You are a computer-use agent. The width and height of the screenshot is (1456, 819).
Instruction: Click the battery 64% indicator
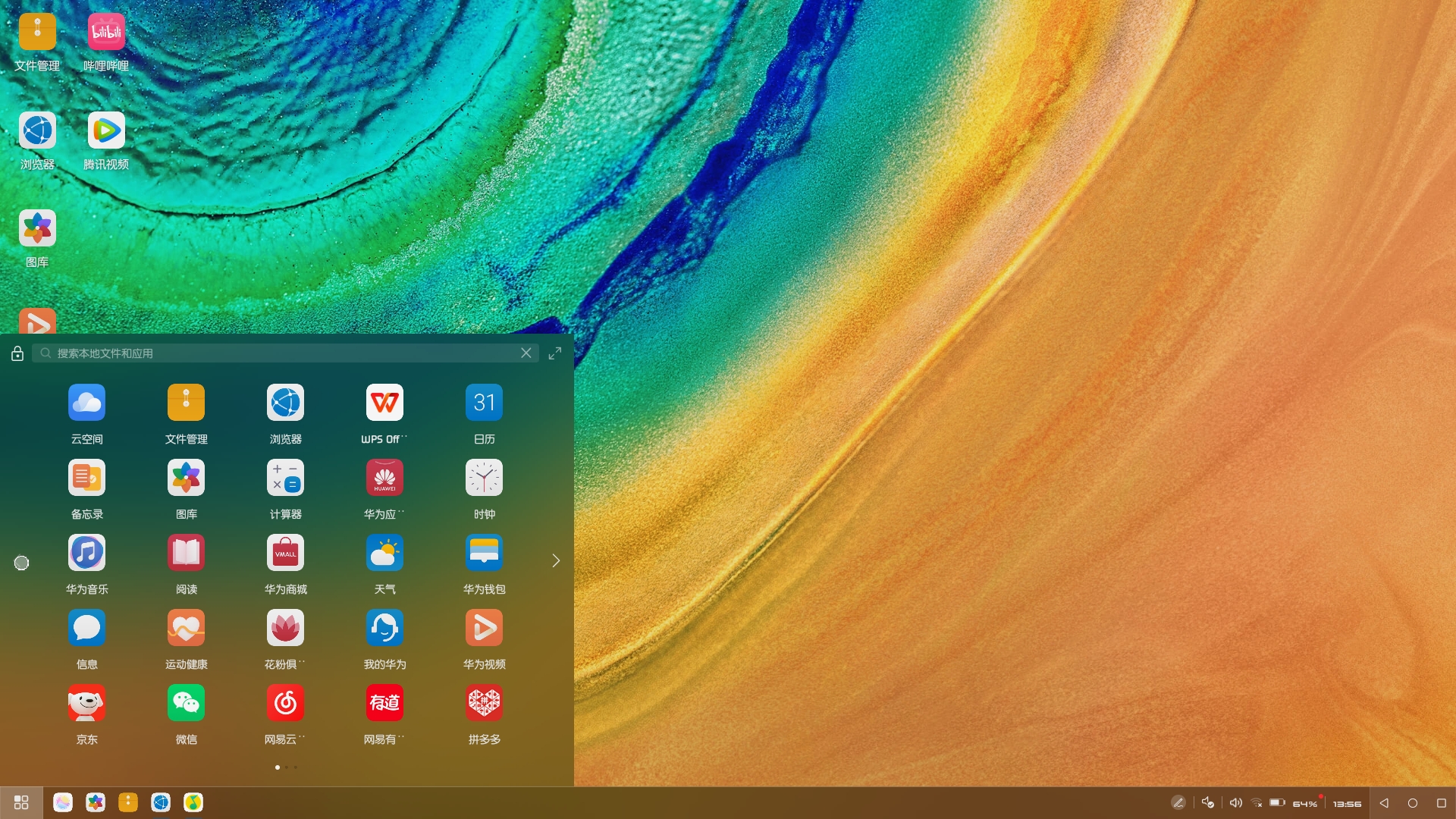(x=1295, y=803)
